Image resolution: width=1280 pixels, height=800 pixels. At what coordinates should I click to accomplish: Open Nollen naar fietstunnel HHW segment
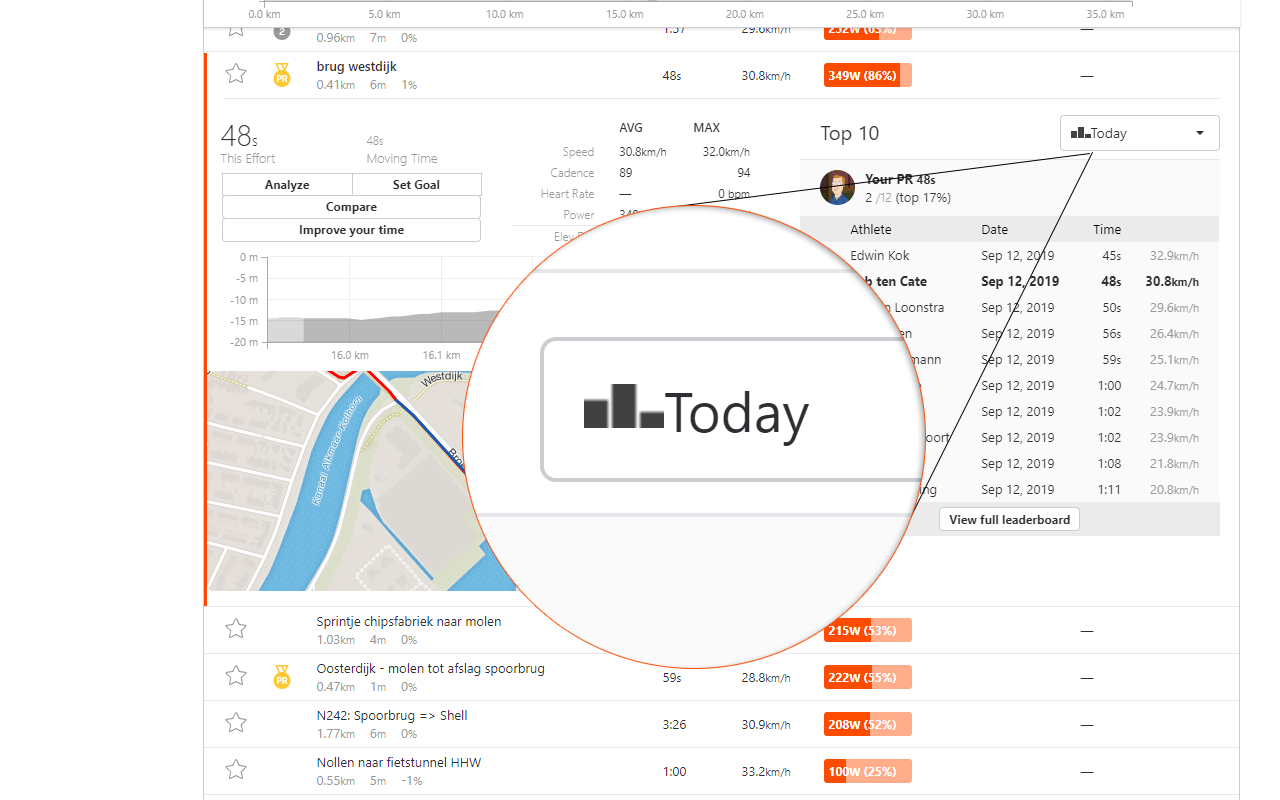399,763
